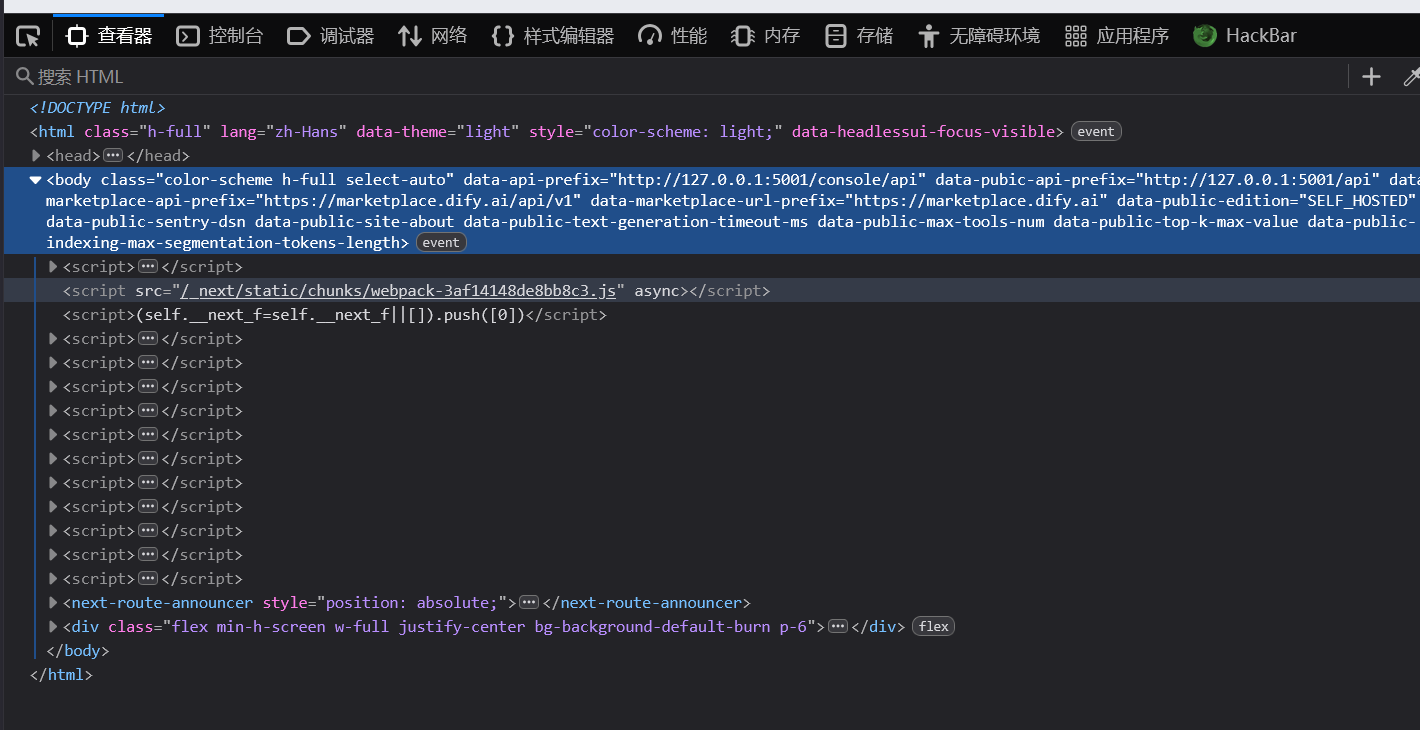Viewport: 1420px width, 730px height.
Task: Click the data-public-text-generation-timeout-ms attribute
Action: click(x=636, y=222)
